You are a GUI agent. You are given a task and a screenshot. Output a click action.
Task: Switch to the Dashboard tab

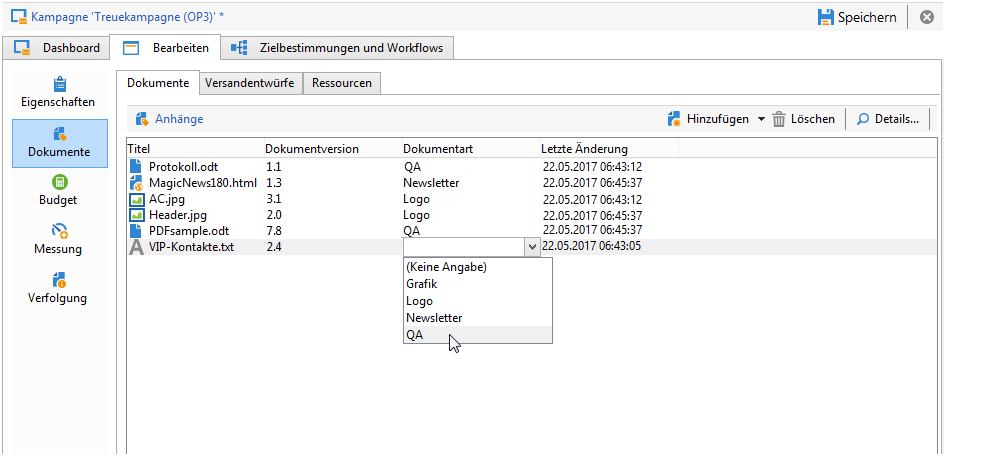[58, 48]
